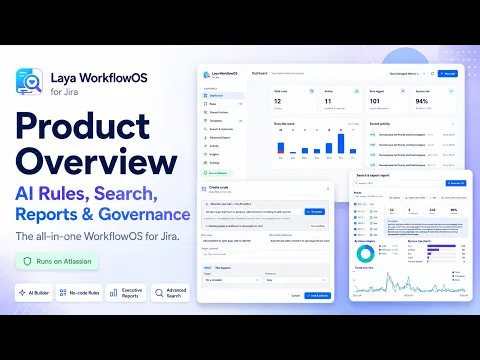Click the refresh icon in the dashboard header
The height and width of the screenshot is (360, 480).
coord(432,74)
